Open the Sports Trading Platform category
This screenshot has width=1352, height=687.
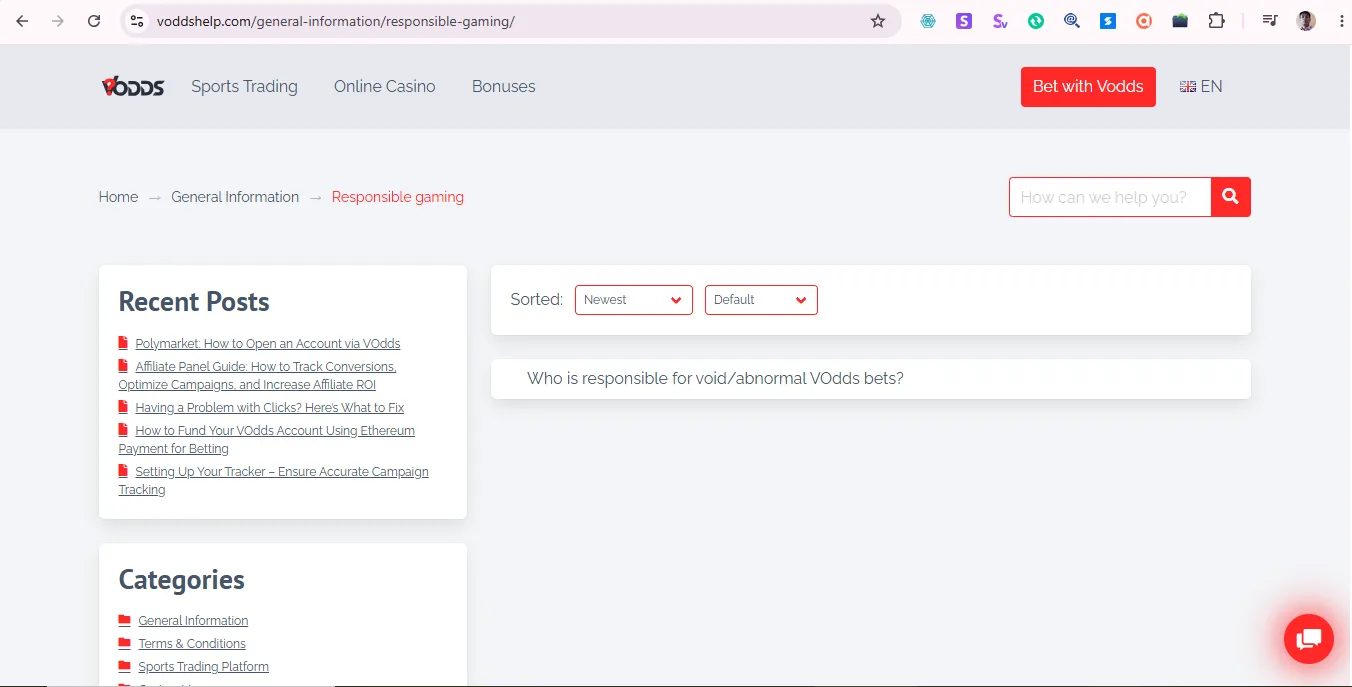coord(204,667)
